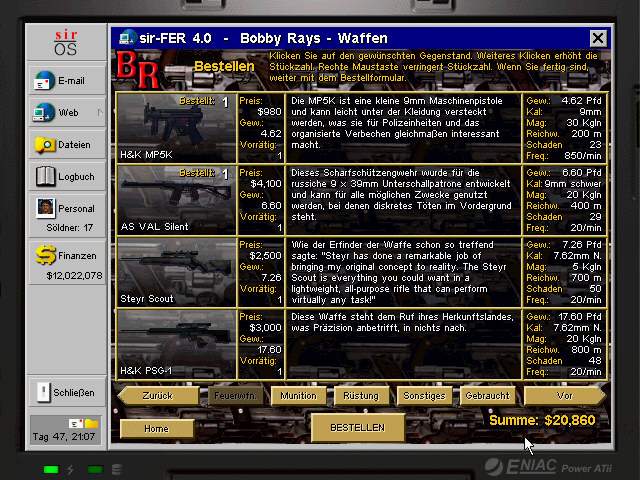Click the Tag 47, 21:07 clock

[x=64, y=437]
